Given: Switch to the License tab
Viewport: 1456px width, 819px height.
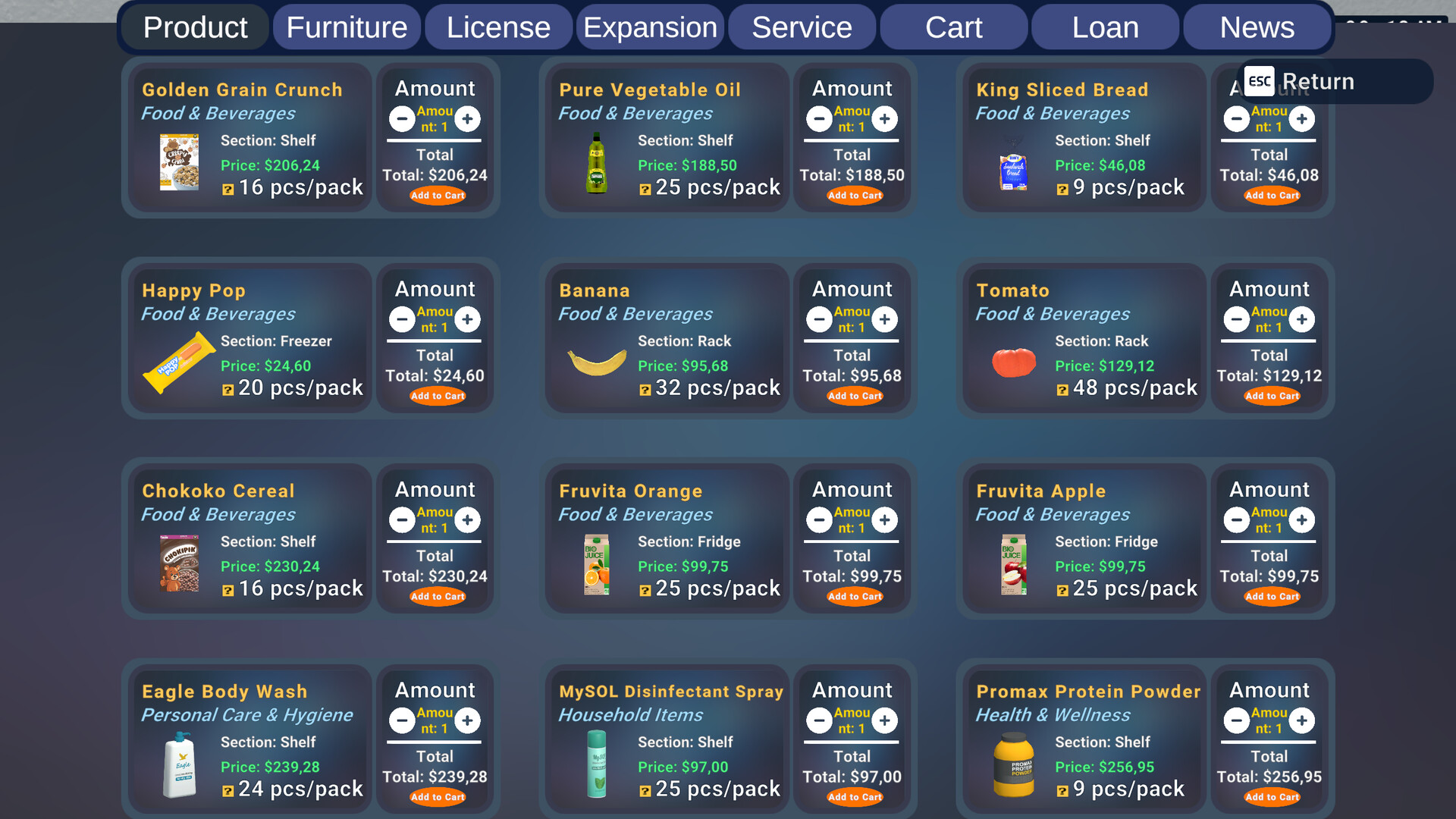Looking at the screenshot, I should click(498, 27).
